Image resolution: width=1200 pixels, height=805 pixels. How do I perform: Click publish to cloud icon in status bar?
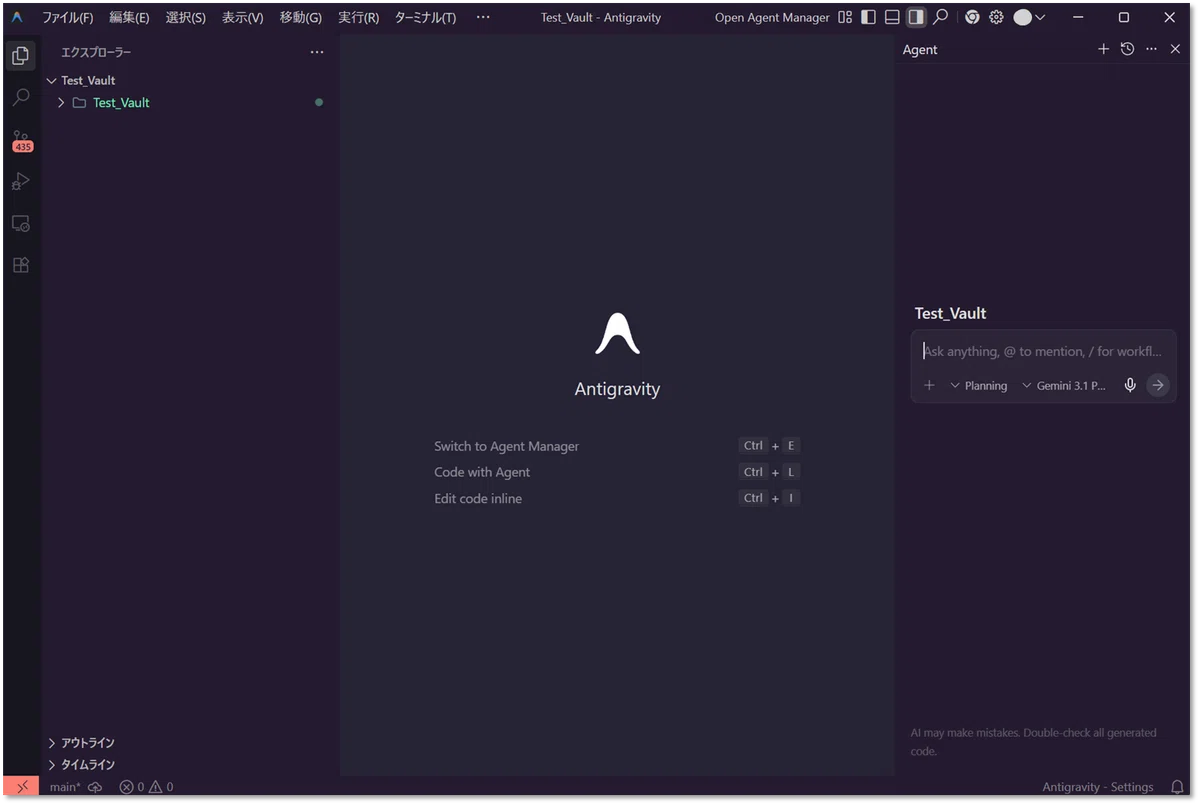pyautogui.click(x=95, y=787)
